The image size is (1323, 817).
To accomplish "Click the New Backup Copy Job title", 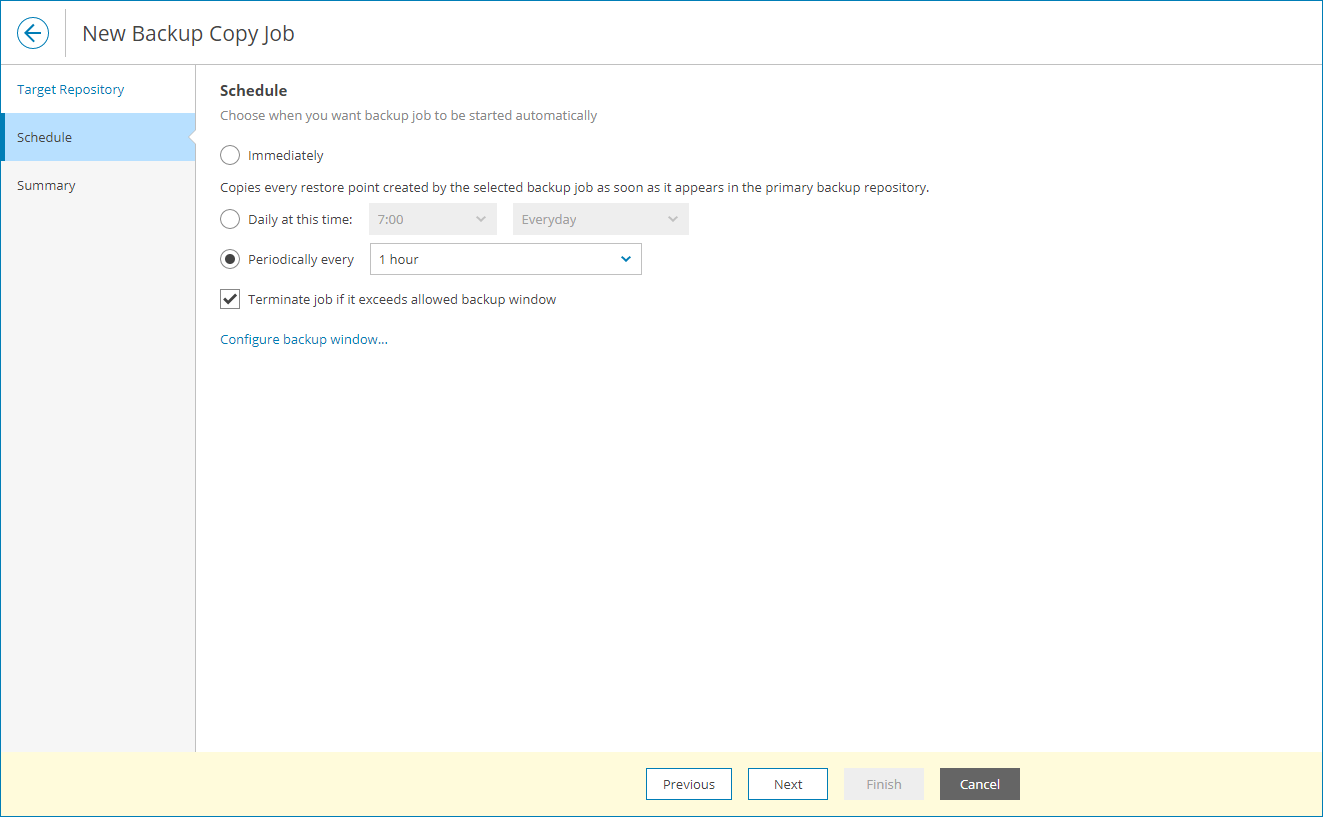I will [x=188, y=33].
